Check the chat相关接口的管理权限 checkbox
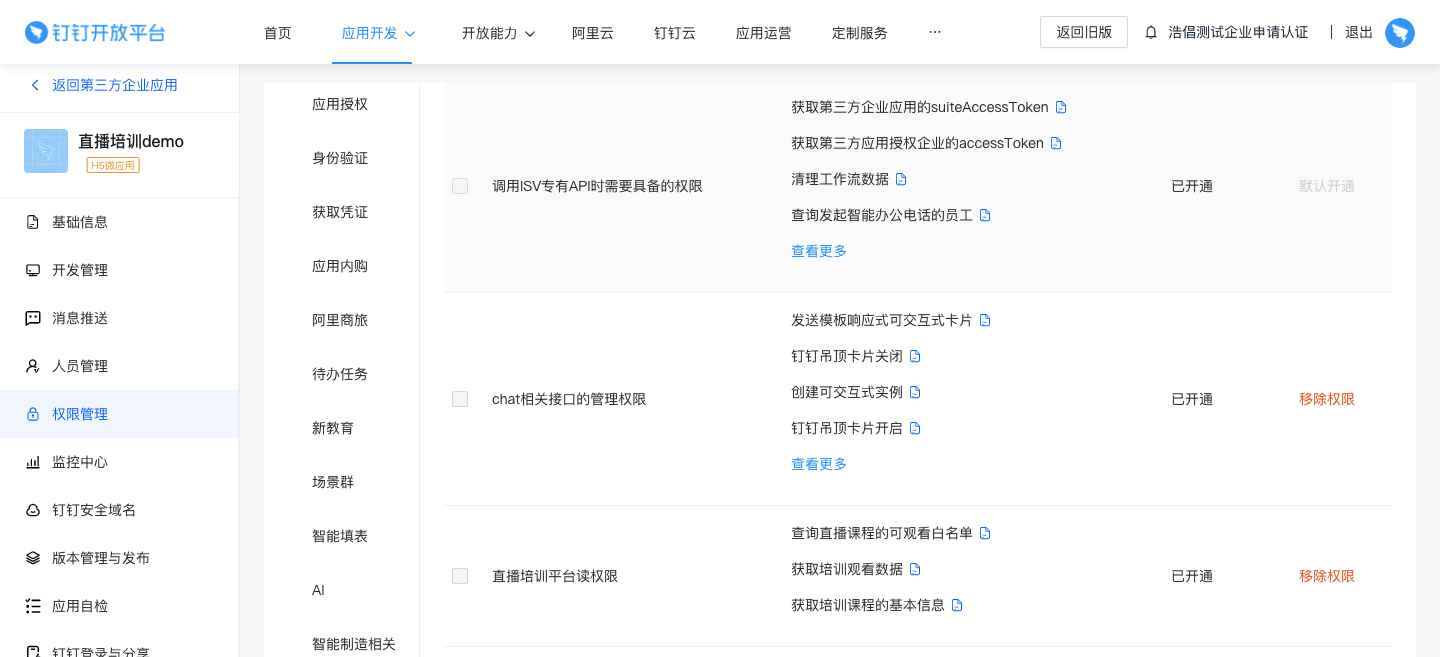The height and width of the screenshot is (657, 1440). 460,398
